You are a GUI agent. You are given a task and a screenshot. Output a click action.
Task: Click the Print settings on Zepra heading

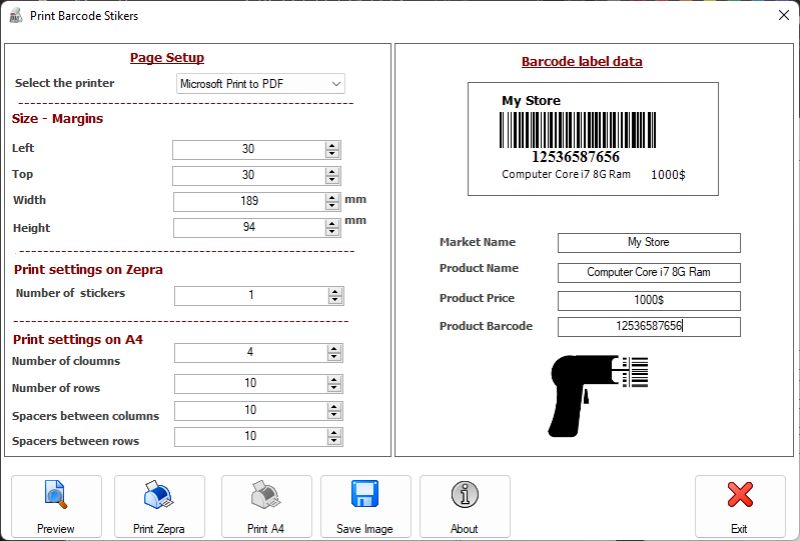point(88,269)
